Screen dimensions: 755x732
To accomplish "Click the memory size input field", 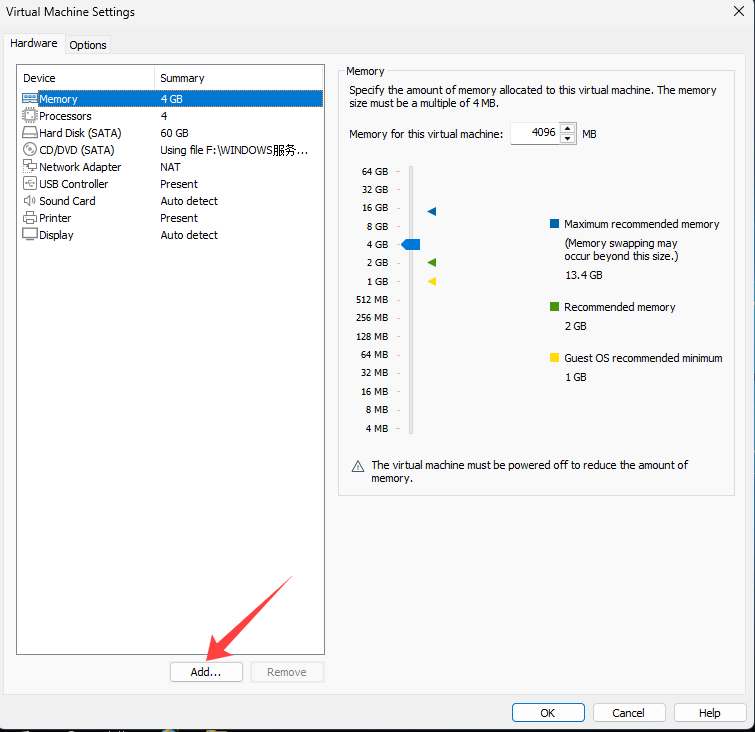I will [x=534, y=134].
